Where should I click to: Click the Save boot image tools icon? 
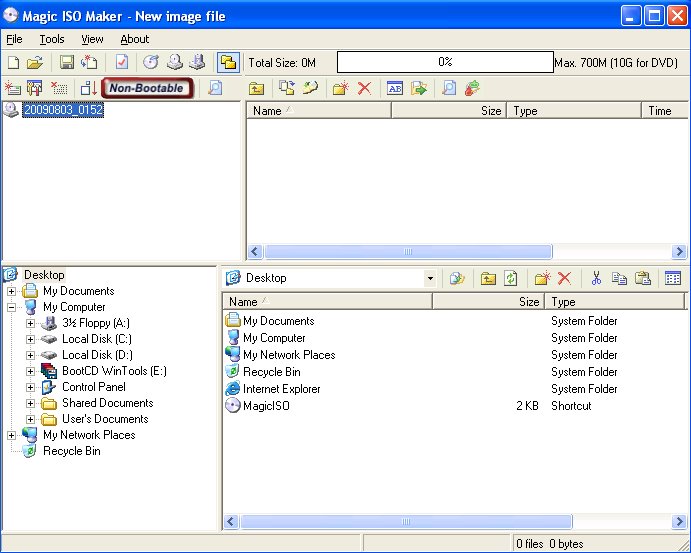click(34, 88)
